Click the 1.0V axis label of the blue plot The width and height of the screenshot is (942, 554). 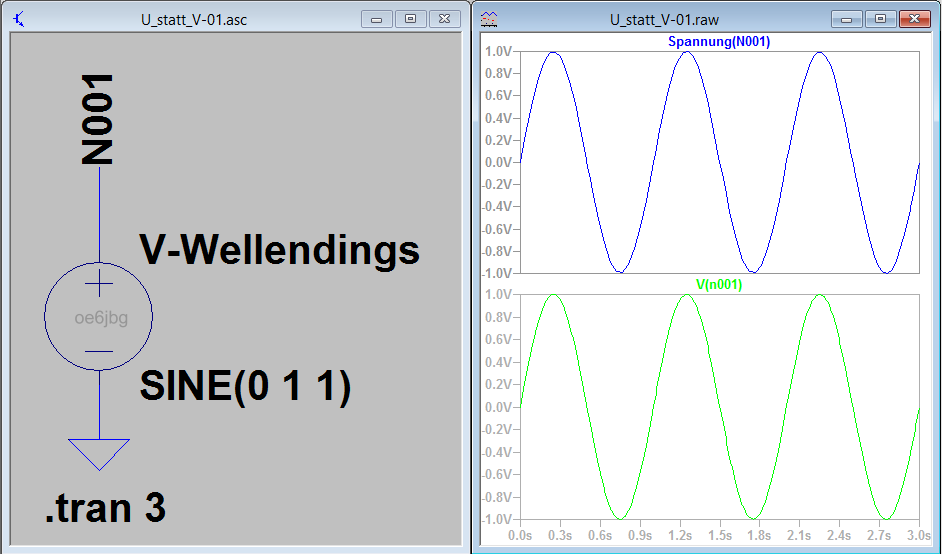click(x=498, y=52)
